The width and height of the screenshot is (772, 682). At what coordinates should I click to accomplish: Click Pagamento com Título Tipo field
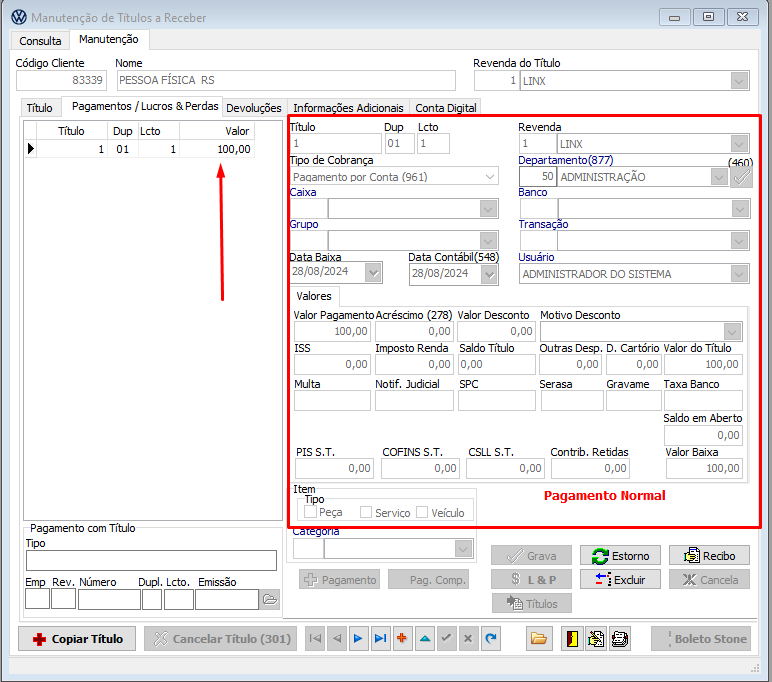(x=151, y=560)
